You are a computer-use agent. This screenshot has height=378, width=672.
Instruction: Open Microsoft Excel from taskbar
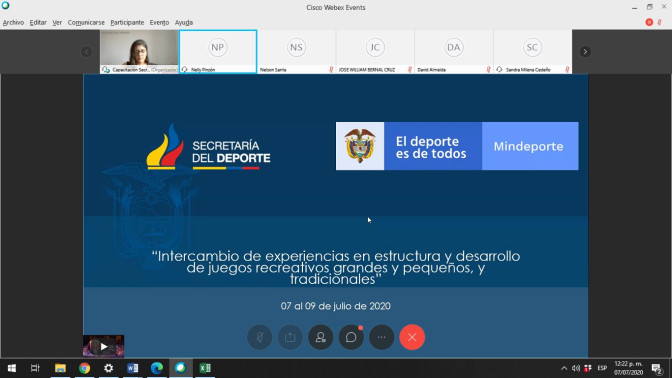(x=205, y=368)
